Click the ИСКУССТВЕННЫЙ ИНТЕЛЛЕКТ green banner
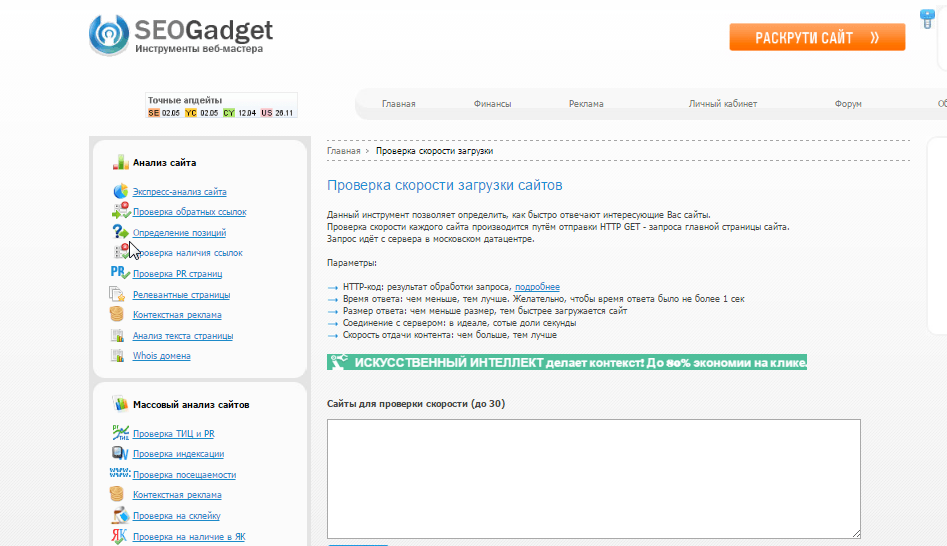 tap(567, 362)
